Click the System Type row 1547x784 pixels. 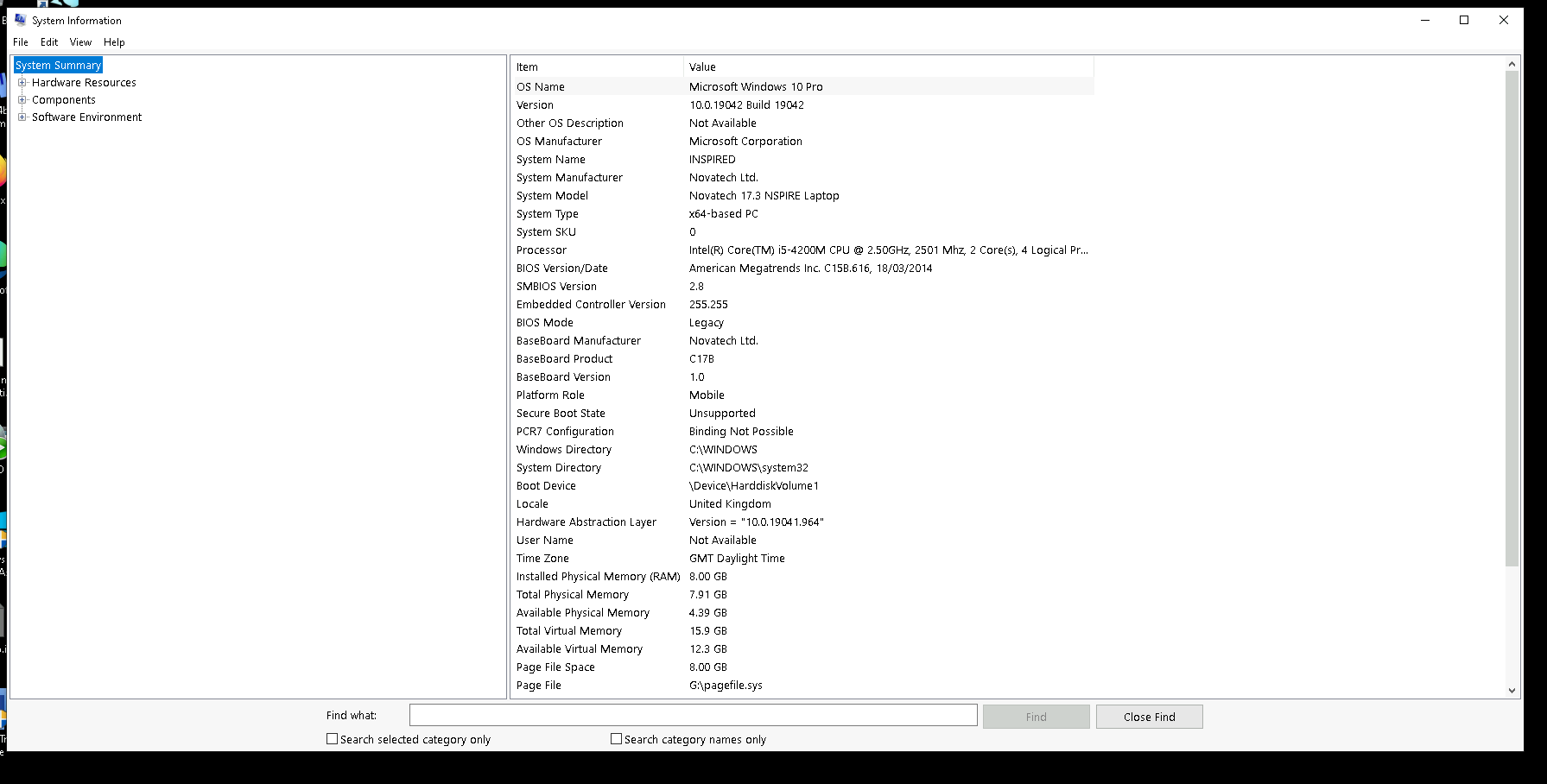point(802,213)
